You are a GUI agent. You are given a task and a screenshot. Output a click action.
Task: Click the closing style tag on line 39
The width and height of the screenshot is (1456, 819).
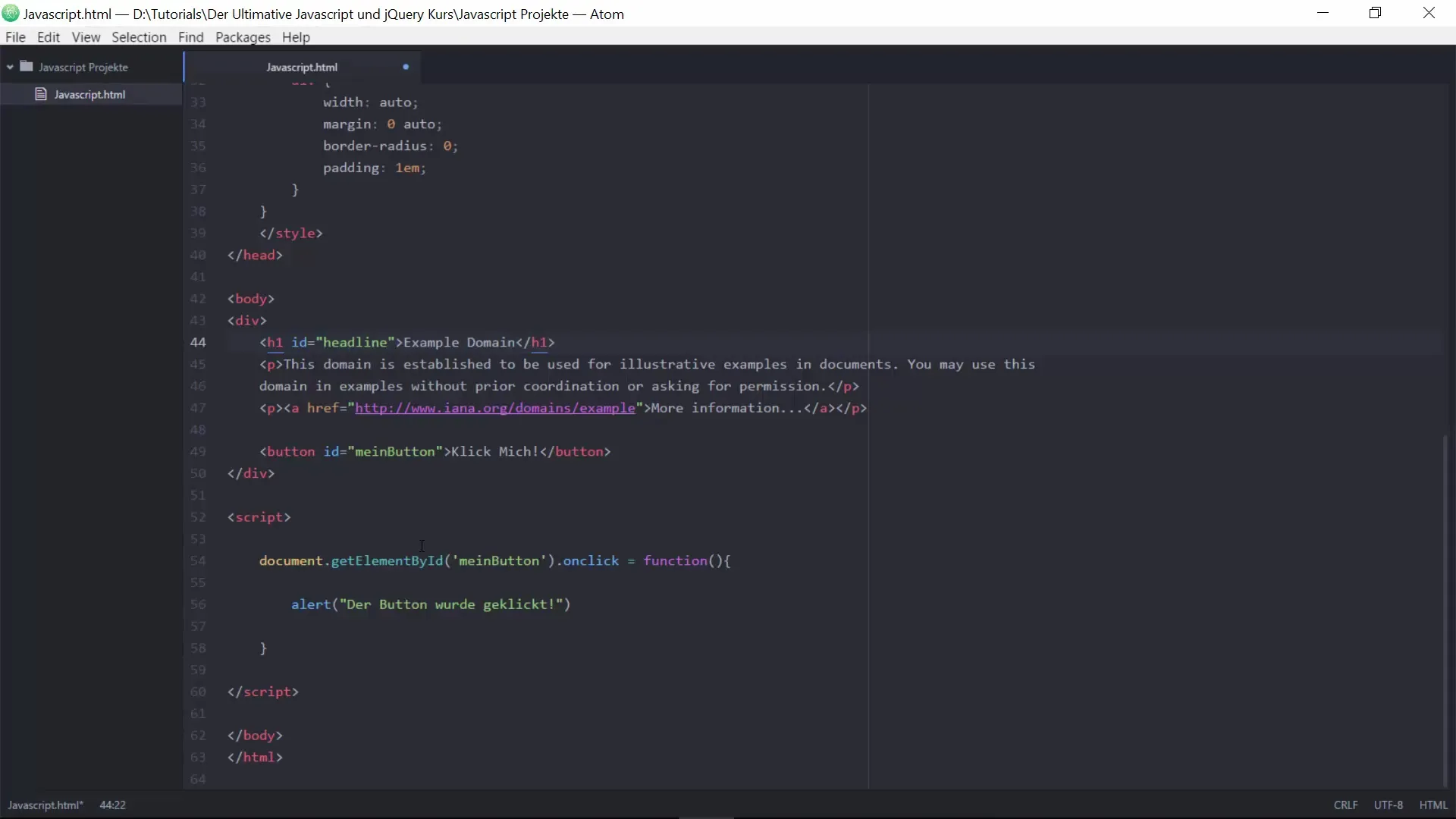click(291, 234)
